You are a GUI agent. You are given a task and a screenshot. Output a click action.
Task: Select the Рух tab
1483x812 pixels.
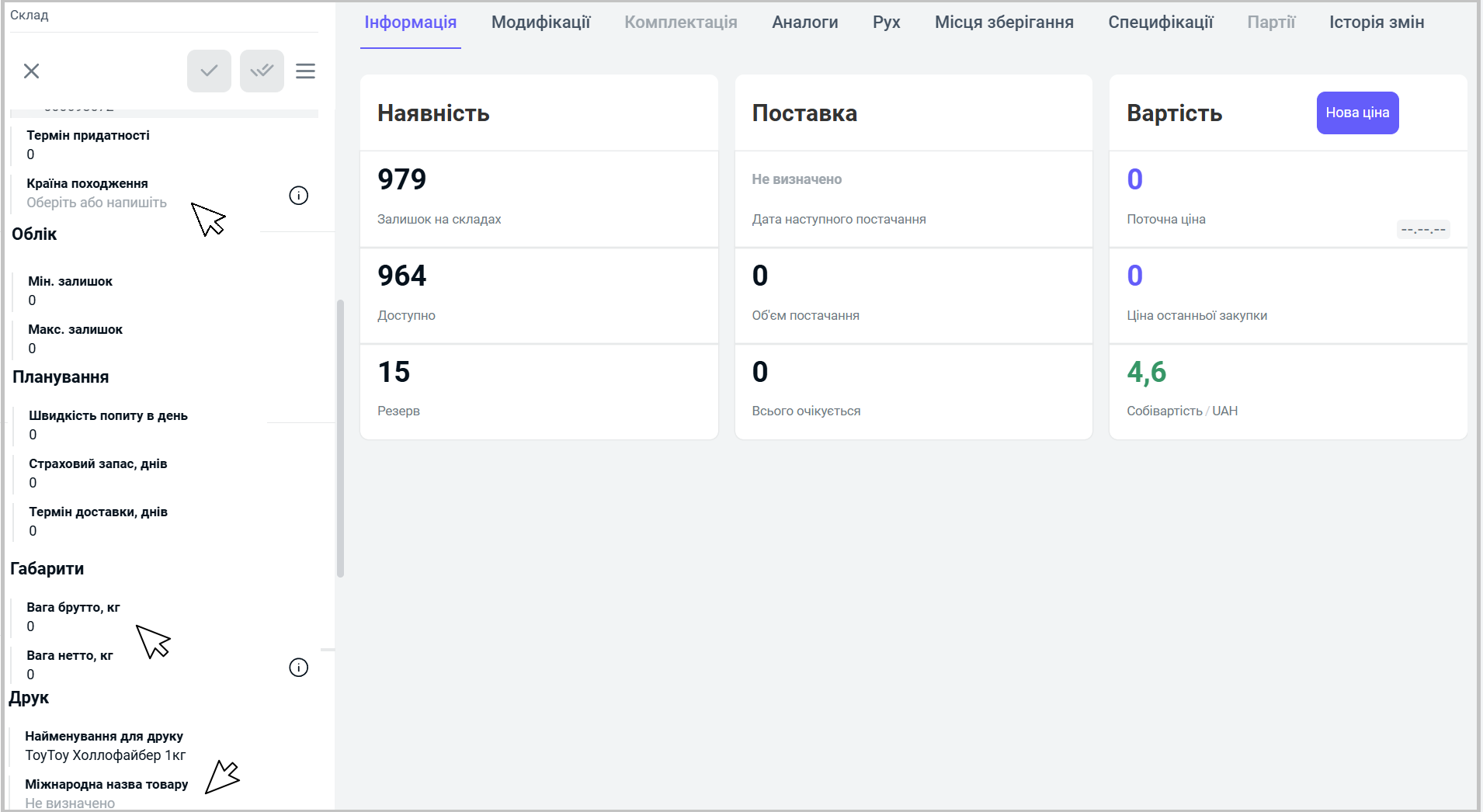click(x=886, y=23)
